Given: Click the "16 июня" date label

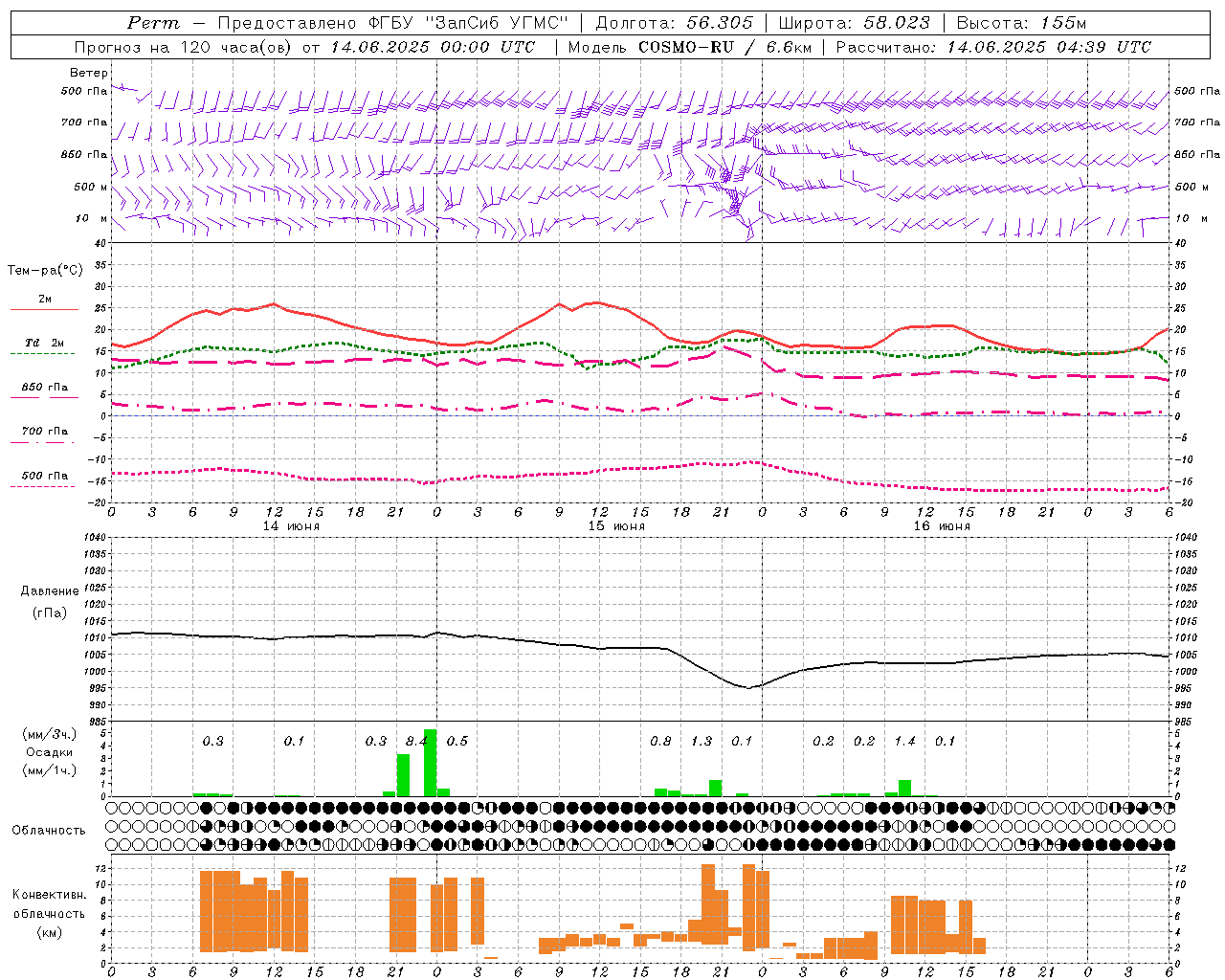Looking at the screenshot, I should click(942, 525).
